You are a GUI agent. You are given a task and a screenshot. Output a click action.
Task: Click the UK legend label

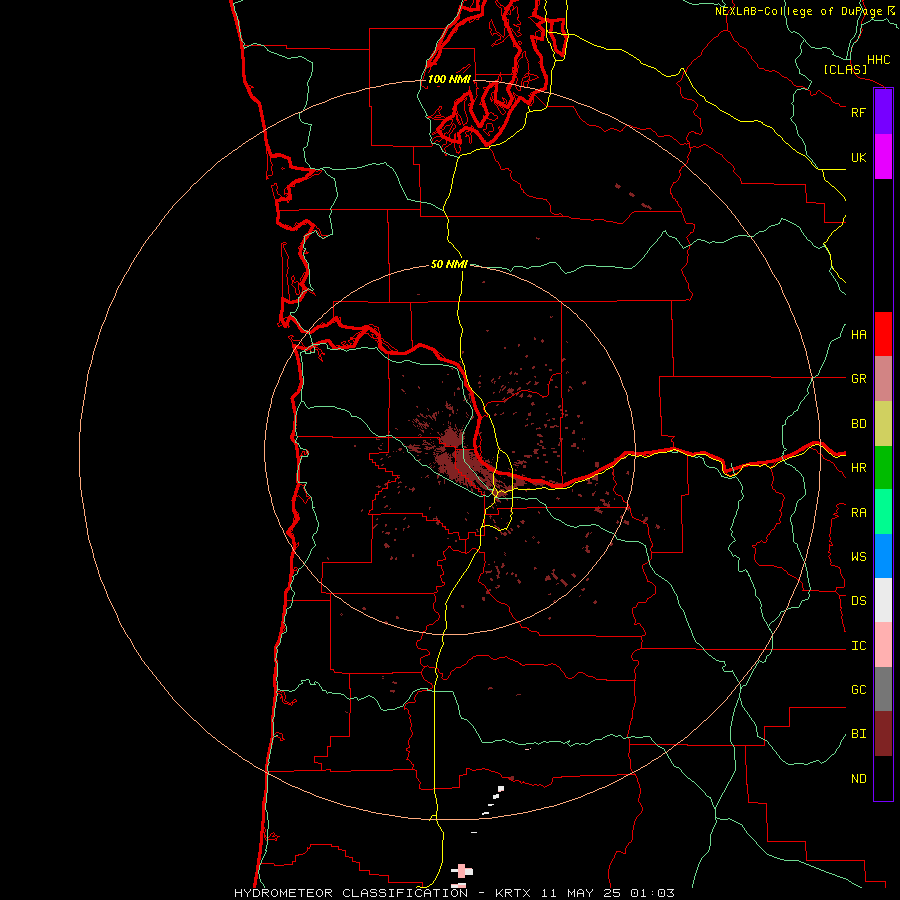click(858, 157)
